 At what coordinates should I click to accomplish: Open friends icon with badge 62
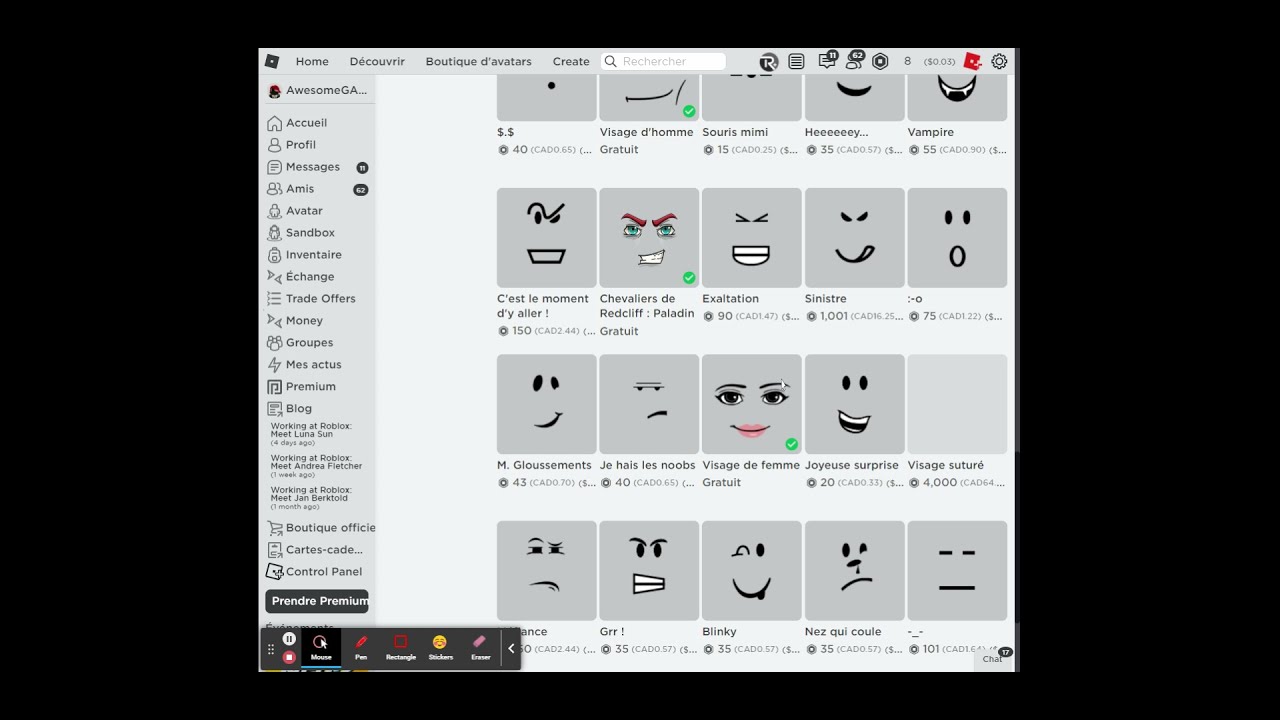(854, 60)
